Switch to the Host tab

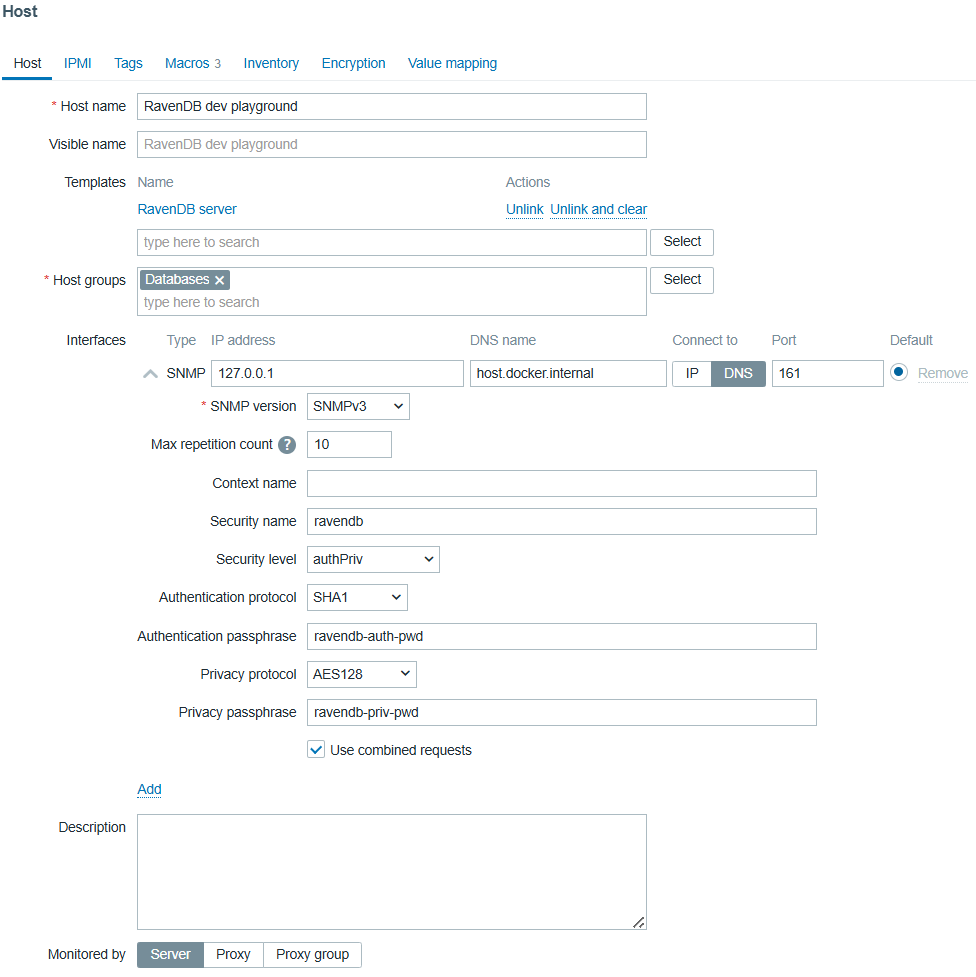click(x=27, y=64)
